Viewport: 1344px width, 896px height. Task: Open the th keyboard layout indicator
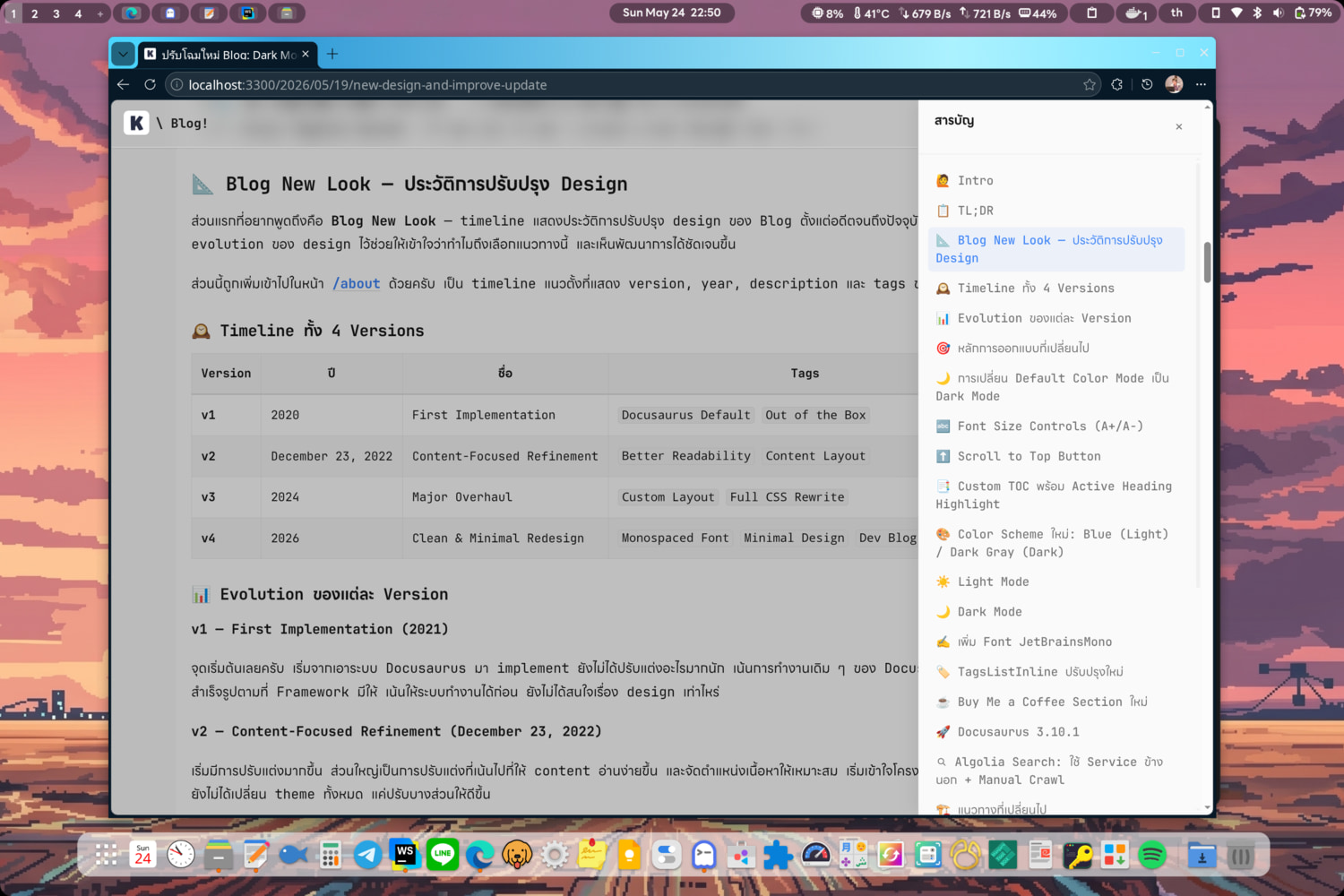[x=1176, y=13]
